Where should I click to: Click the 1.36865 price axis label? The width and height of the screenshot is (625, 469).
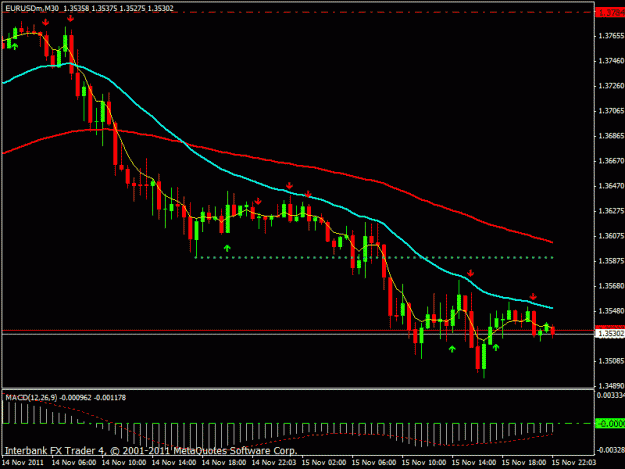pos(611,136)
